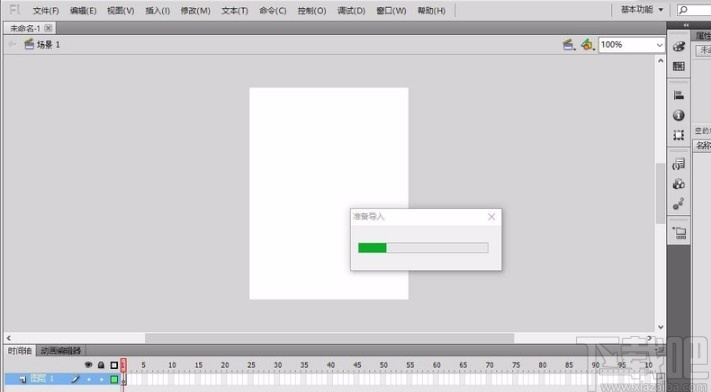
Task: Toggle outline view header for all layers
Action: (114, 365)
